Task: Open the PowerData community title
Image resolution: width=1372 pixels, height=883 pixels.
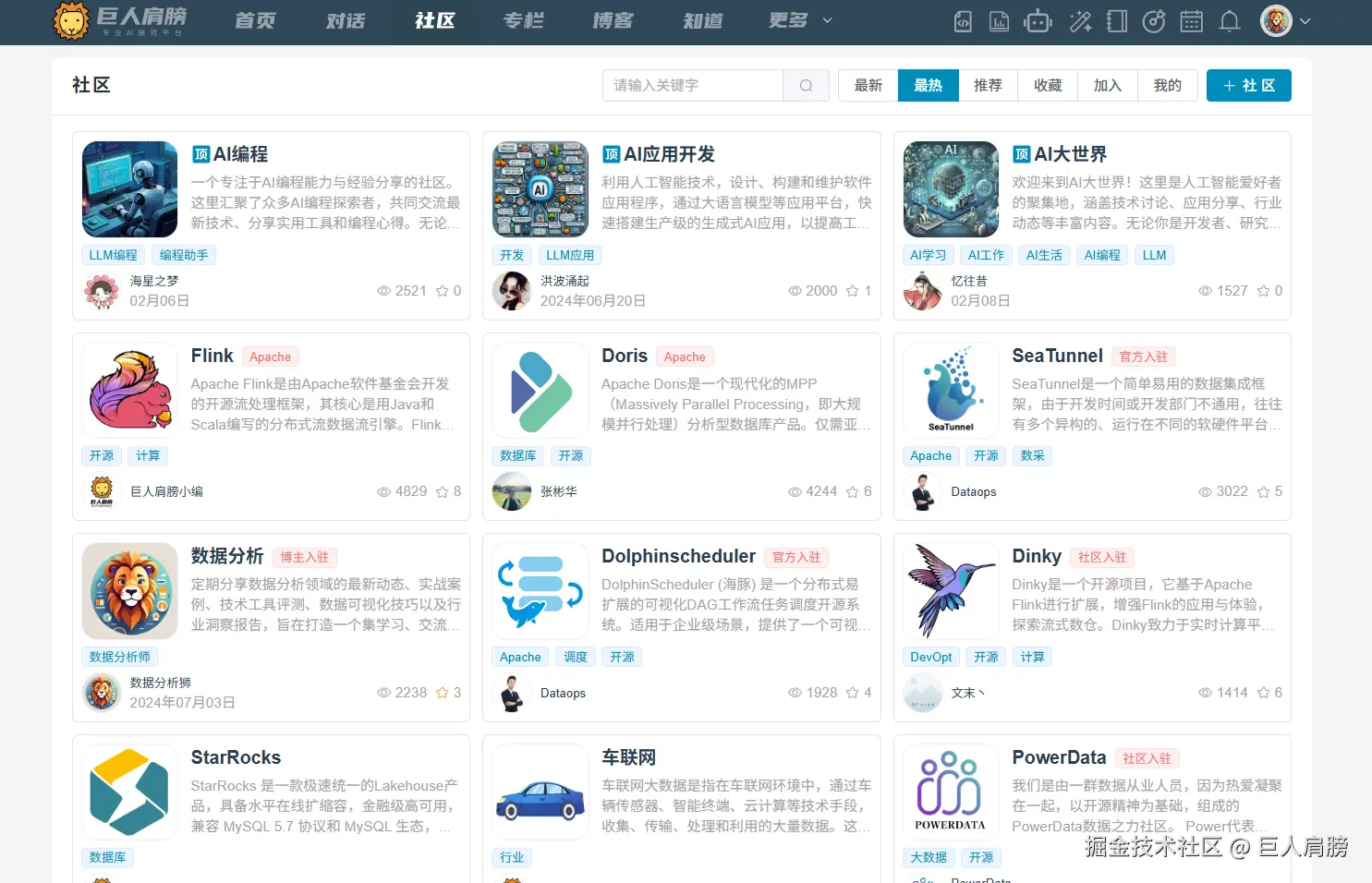Action: click(x=1059, y=757)
